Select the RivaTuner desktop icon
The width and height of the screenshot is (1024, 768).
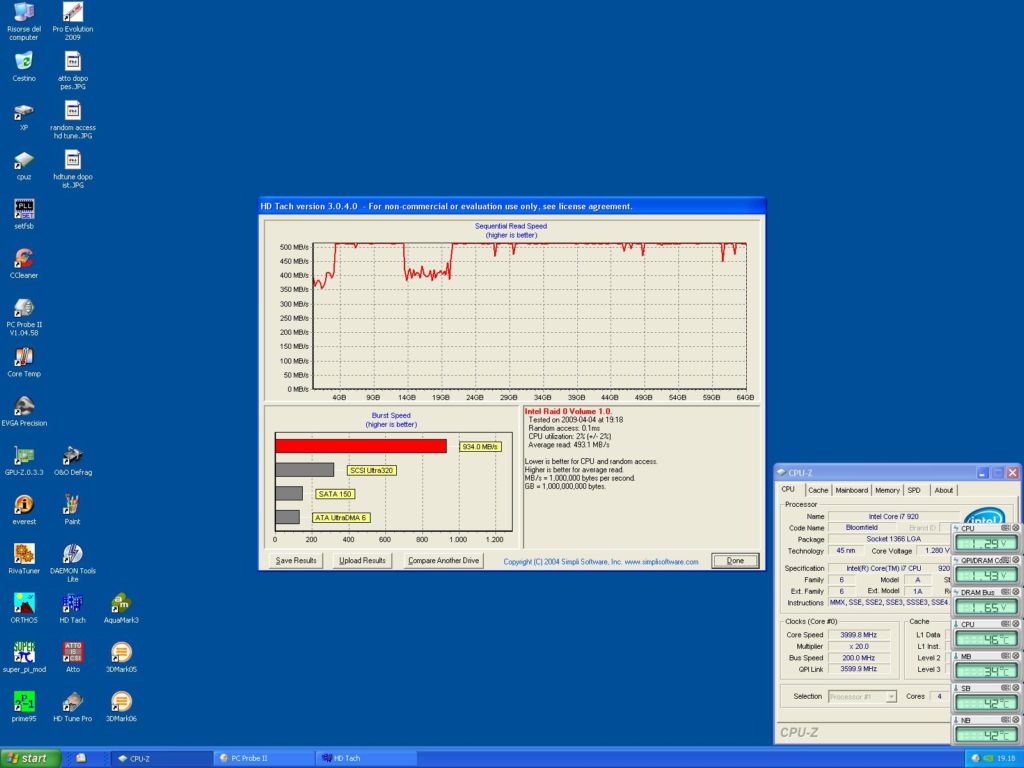(24, 560)
